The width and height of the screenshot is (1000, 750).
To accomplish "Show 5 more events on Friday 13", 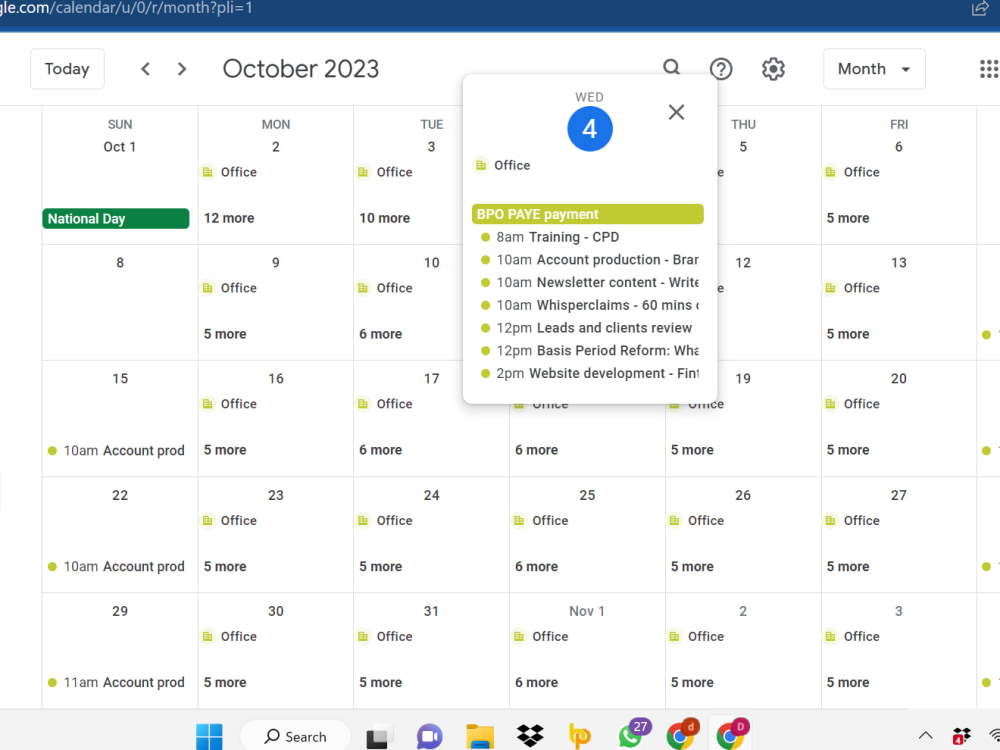I will 848,334.
